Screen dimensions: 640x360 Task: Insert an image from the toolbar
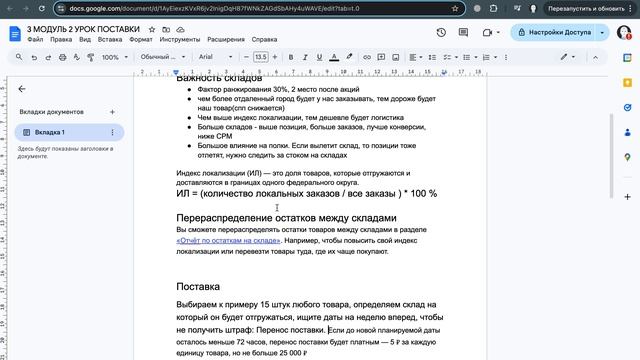point(396,58)
